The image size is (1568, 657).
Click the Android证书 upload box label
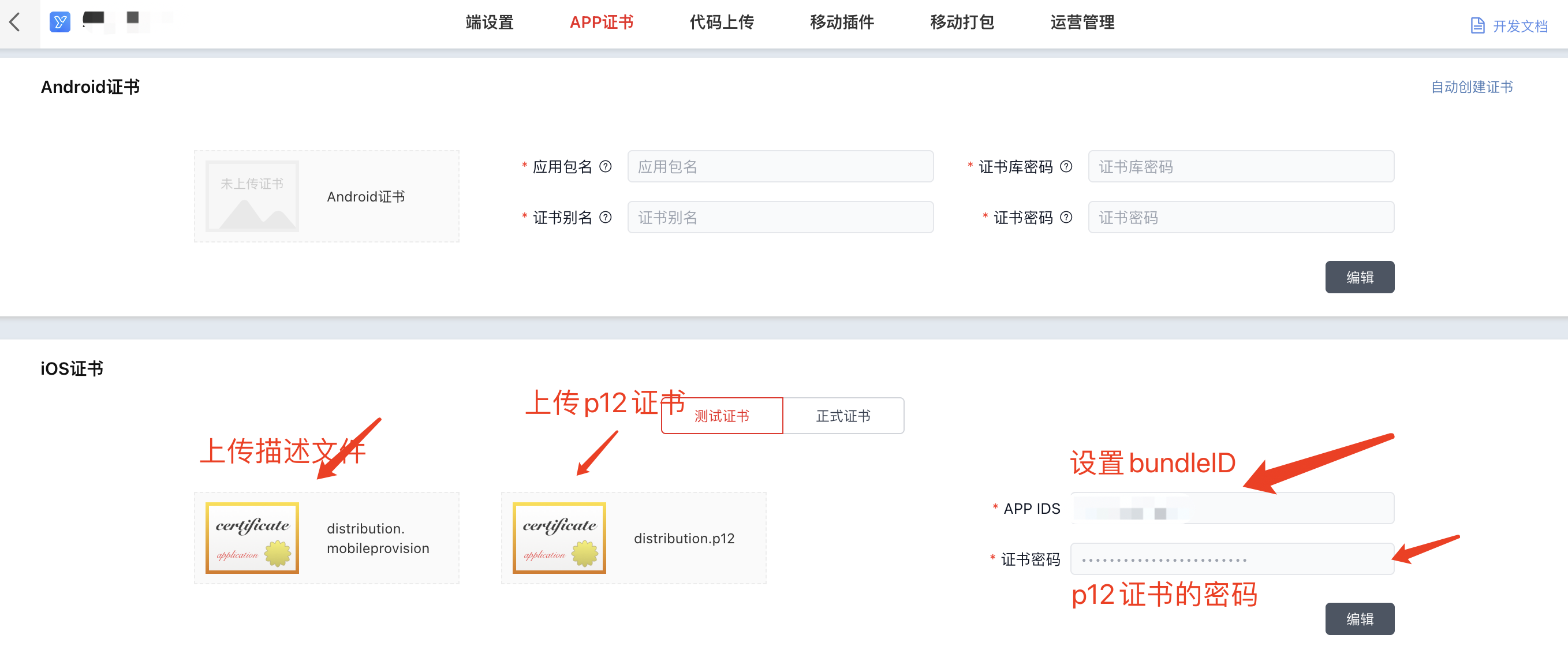[x=366, y=197]
